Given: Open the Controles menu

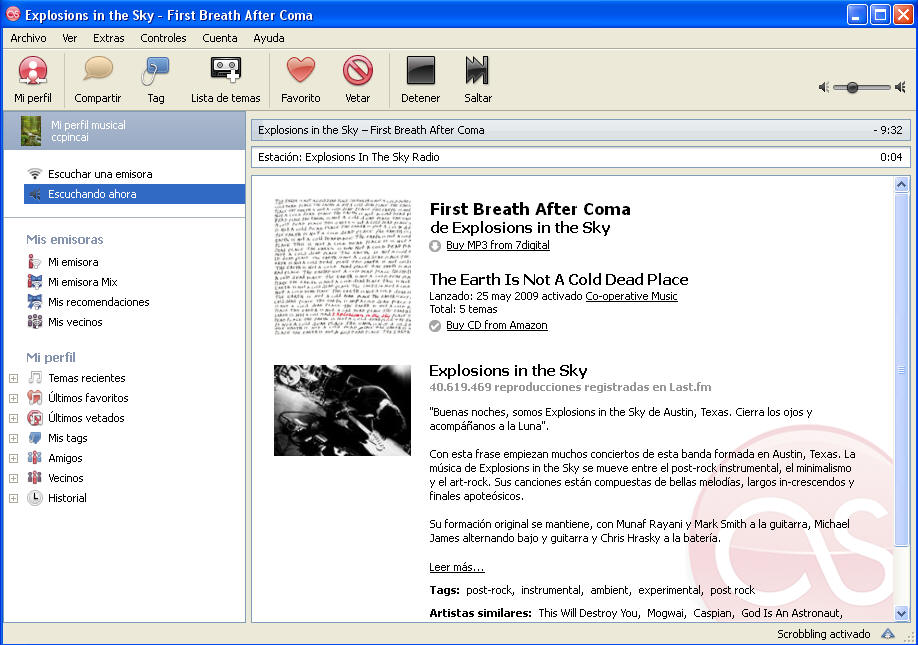Looking at the screenshot, I should (163, 38).
